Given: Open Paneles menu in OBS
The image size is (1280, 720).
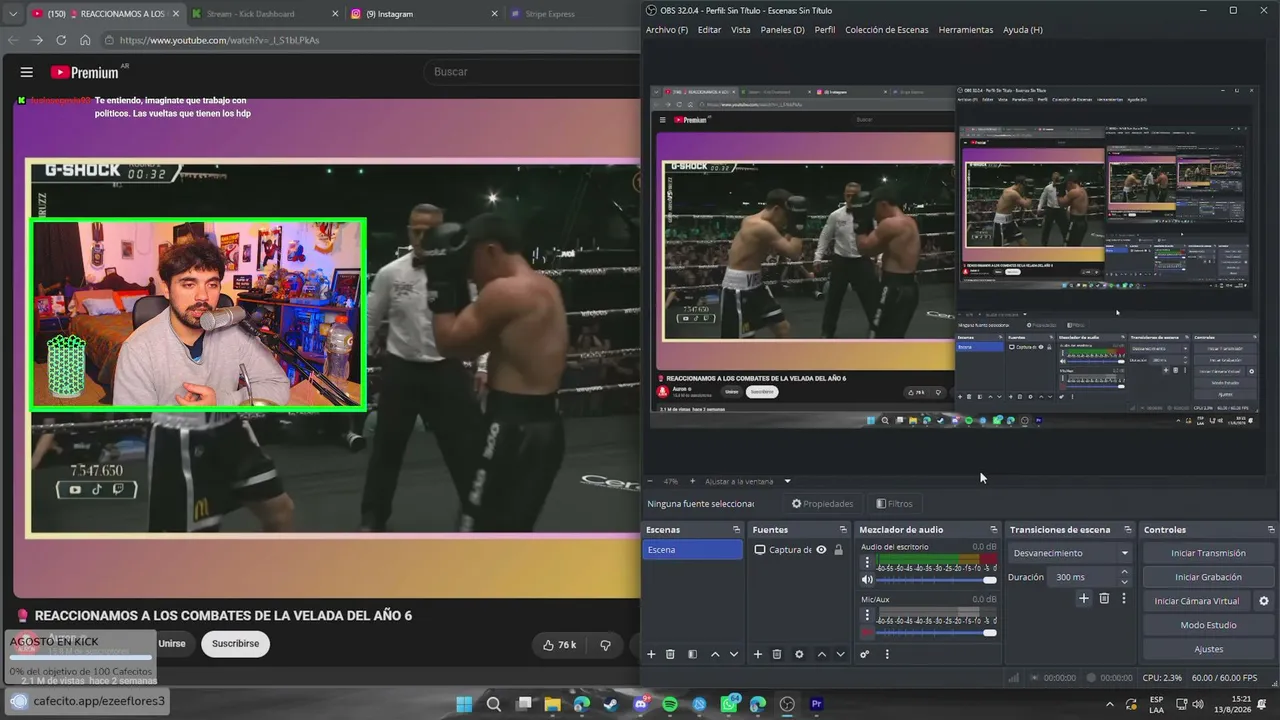Looking at the screenshot, I should point(782,30).
